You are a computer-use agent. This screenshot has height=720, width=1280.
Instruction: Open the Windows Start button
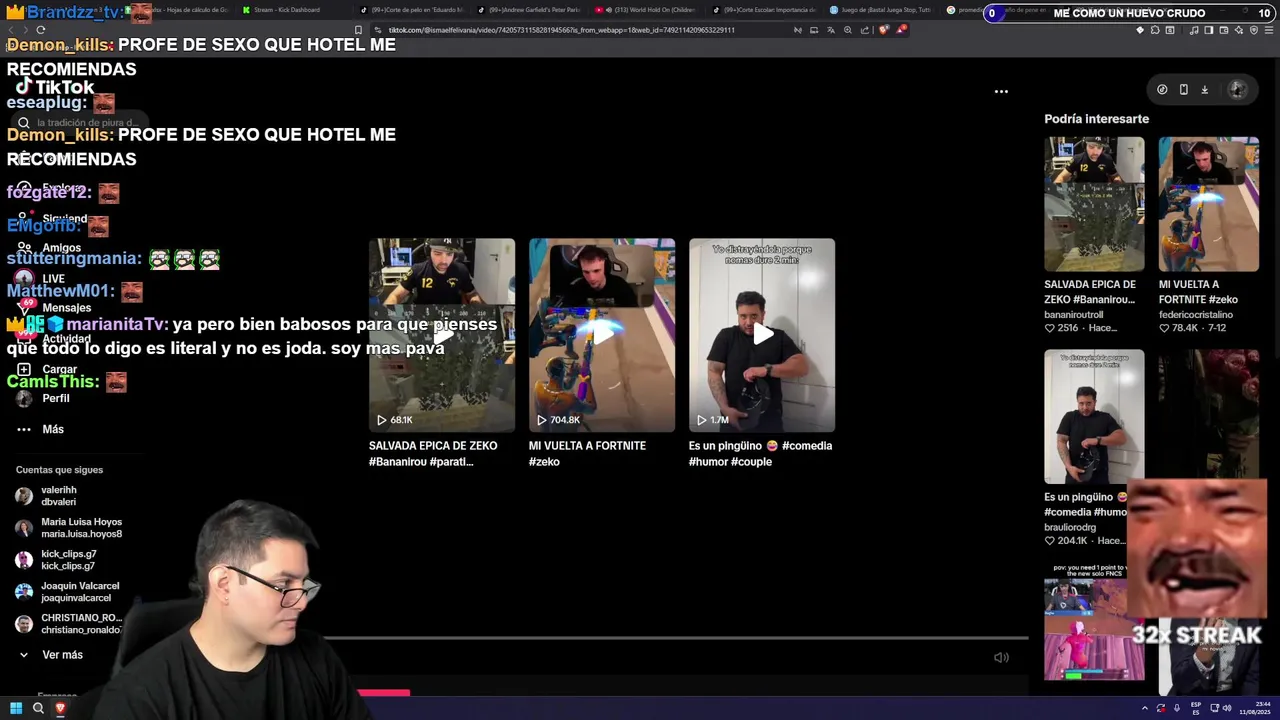16,708
